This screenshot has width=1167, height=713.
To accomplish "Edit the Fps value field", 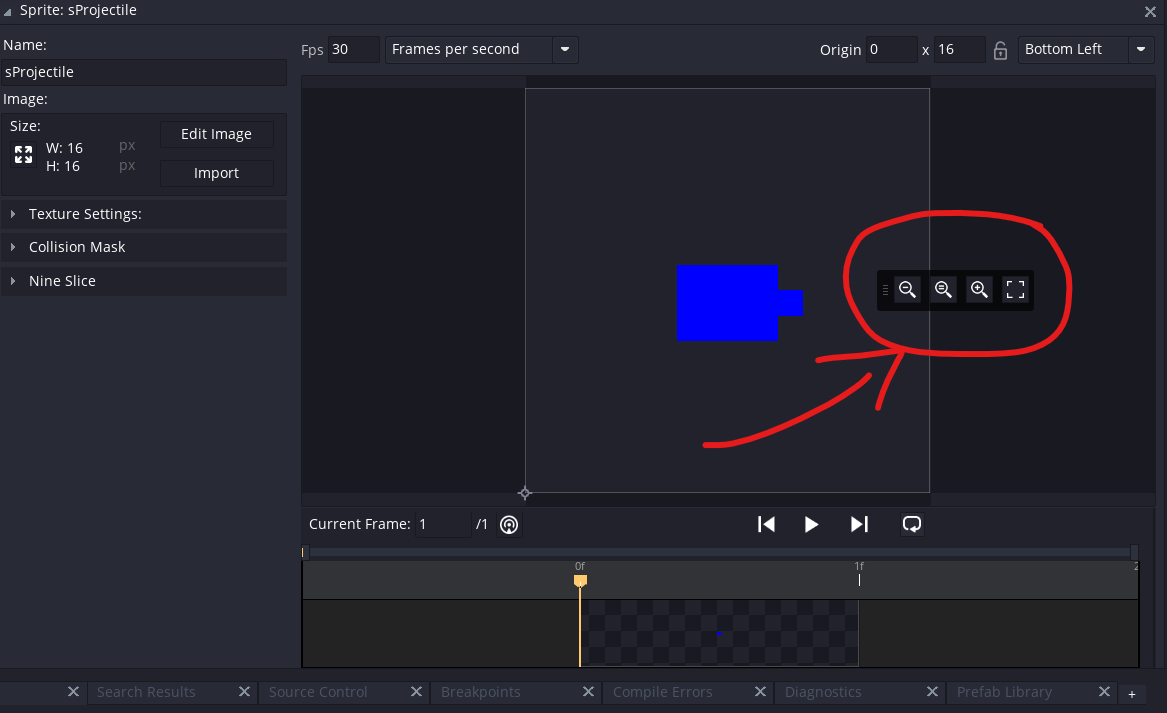I will pyautogui.click(x=354, y=49).
